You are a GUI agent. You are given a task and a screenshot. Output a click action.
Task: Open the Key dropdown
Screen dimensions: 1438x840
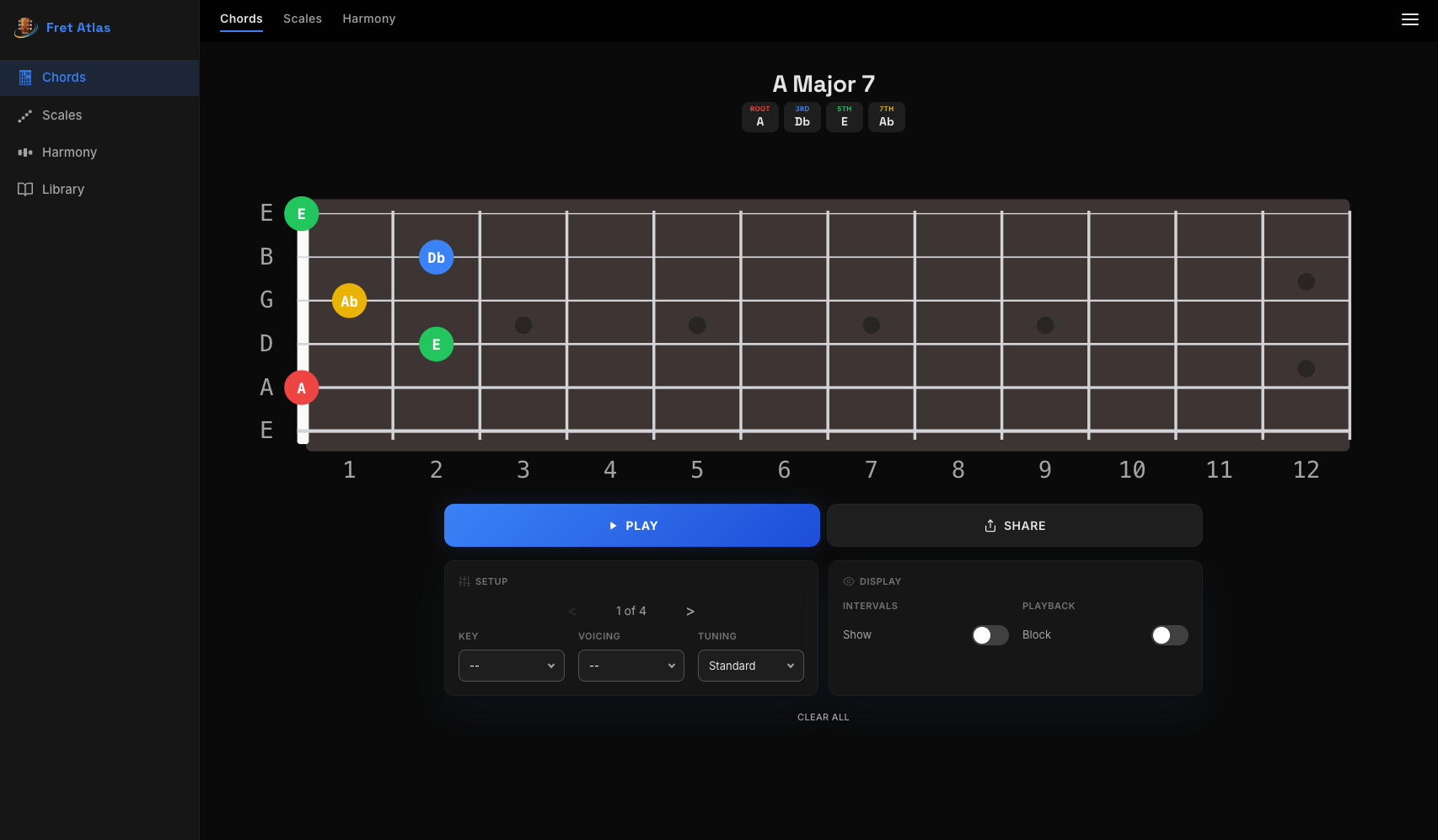point(511,666)
